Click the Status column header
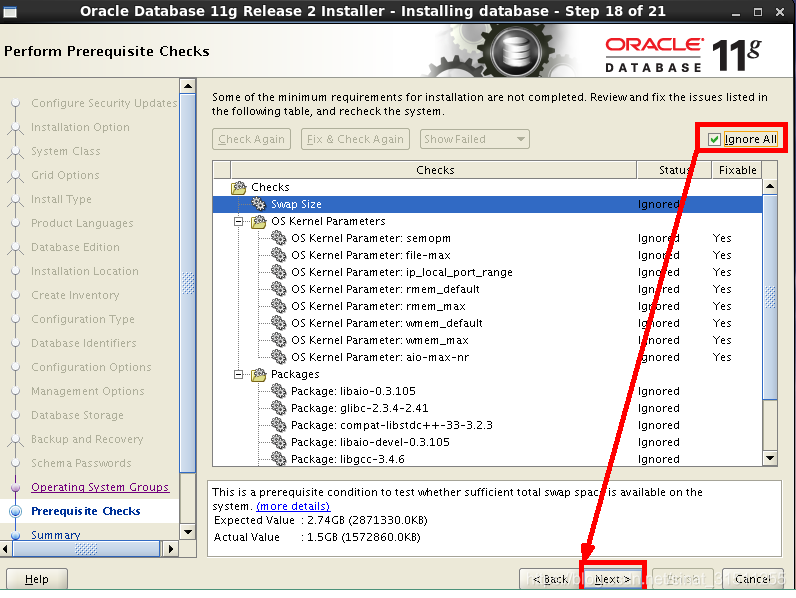796x598 pixels. [x=674, y=170]
